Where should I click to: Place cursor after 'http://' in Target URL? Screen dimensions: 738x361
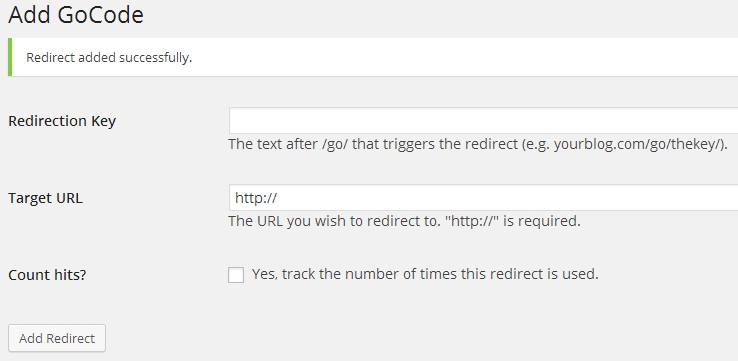278,198
